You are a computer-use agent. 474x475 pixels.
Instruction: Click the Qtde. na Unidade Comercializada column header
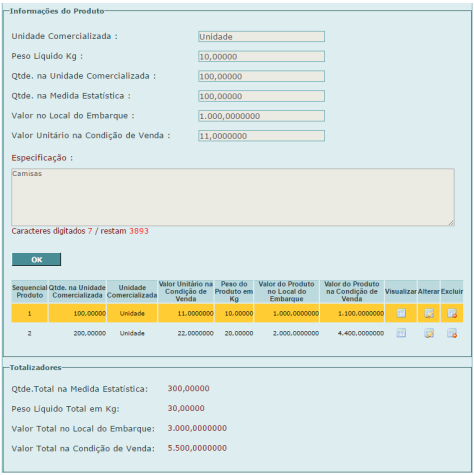pos(77,291)
